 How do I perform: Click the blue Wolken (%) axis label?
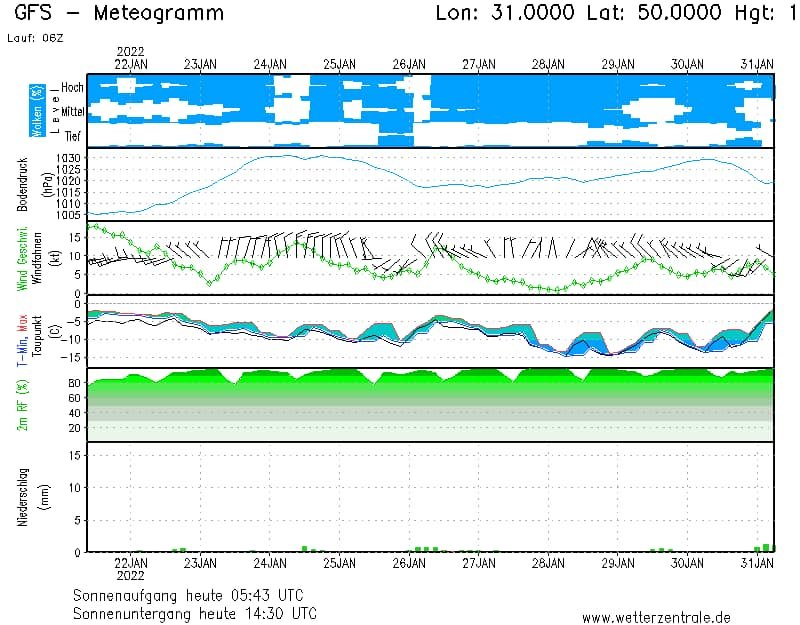click(x=37, y=110)
